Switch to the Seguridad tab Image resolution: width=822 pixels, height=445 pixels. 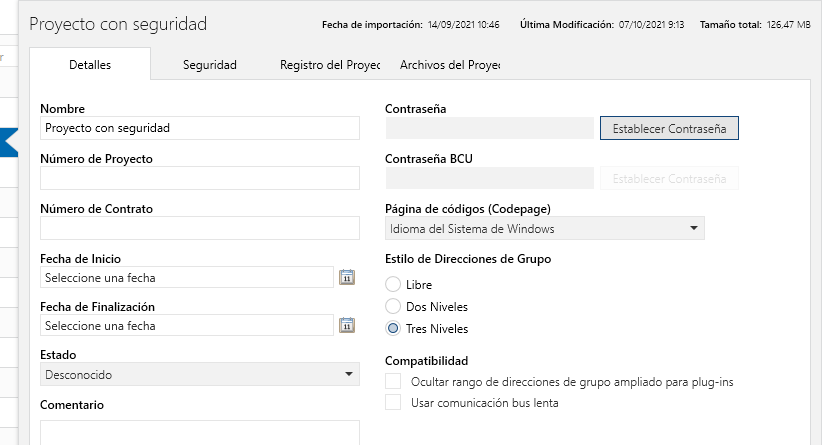click(x=210, y=64)
